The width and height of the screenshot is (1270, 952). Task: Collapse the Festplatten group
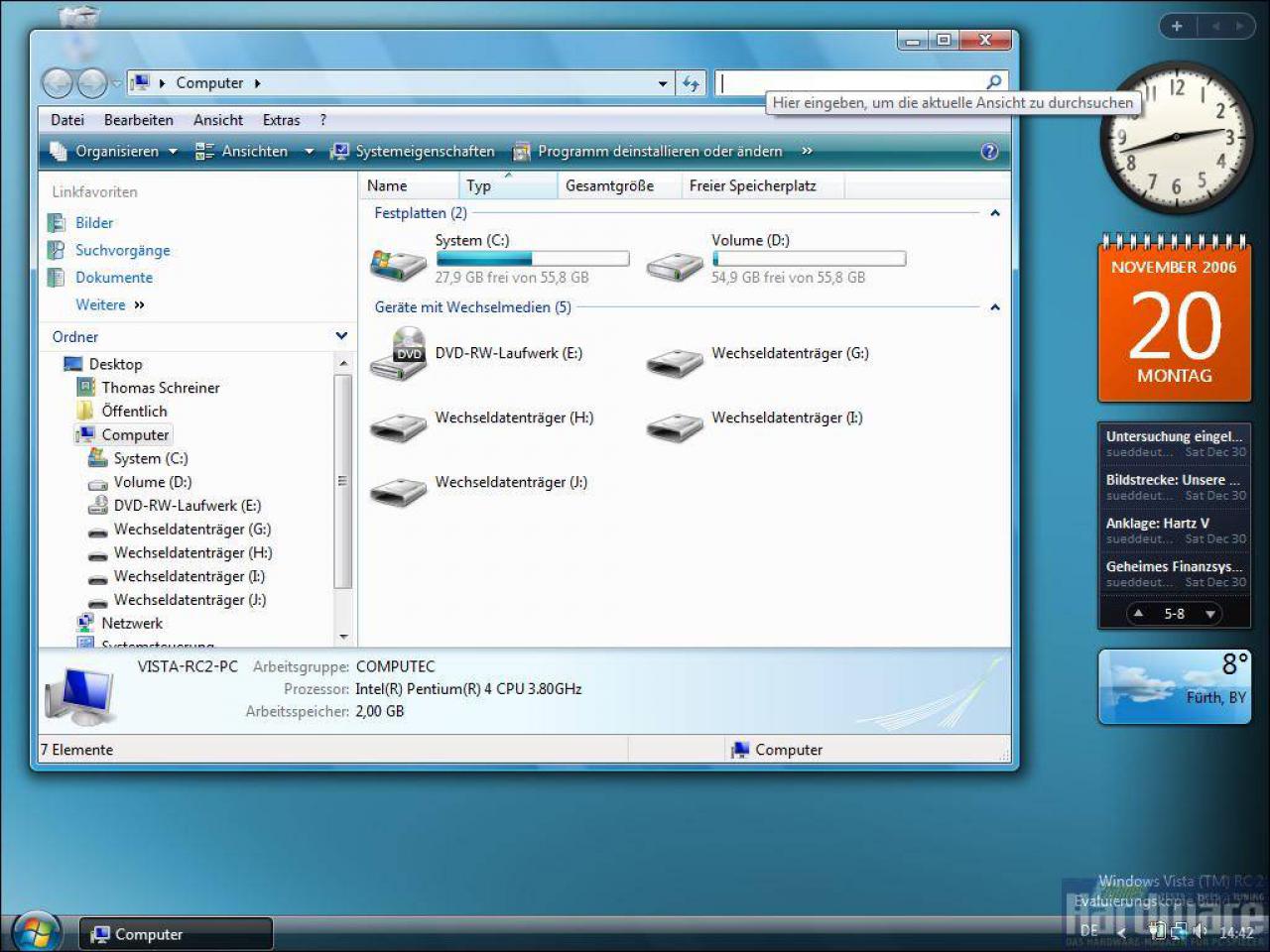point(994,213)
